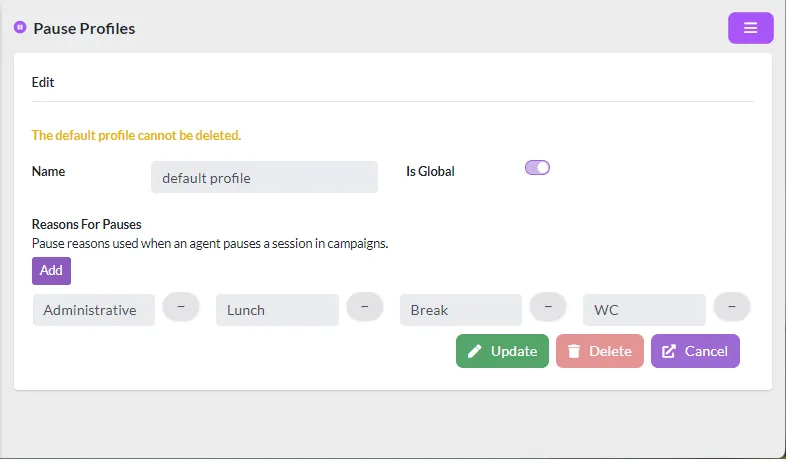Select the Break reason field
Viewport: 788px width, 463px height.
click(x=461, y=310)
